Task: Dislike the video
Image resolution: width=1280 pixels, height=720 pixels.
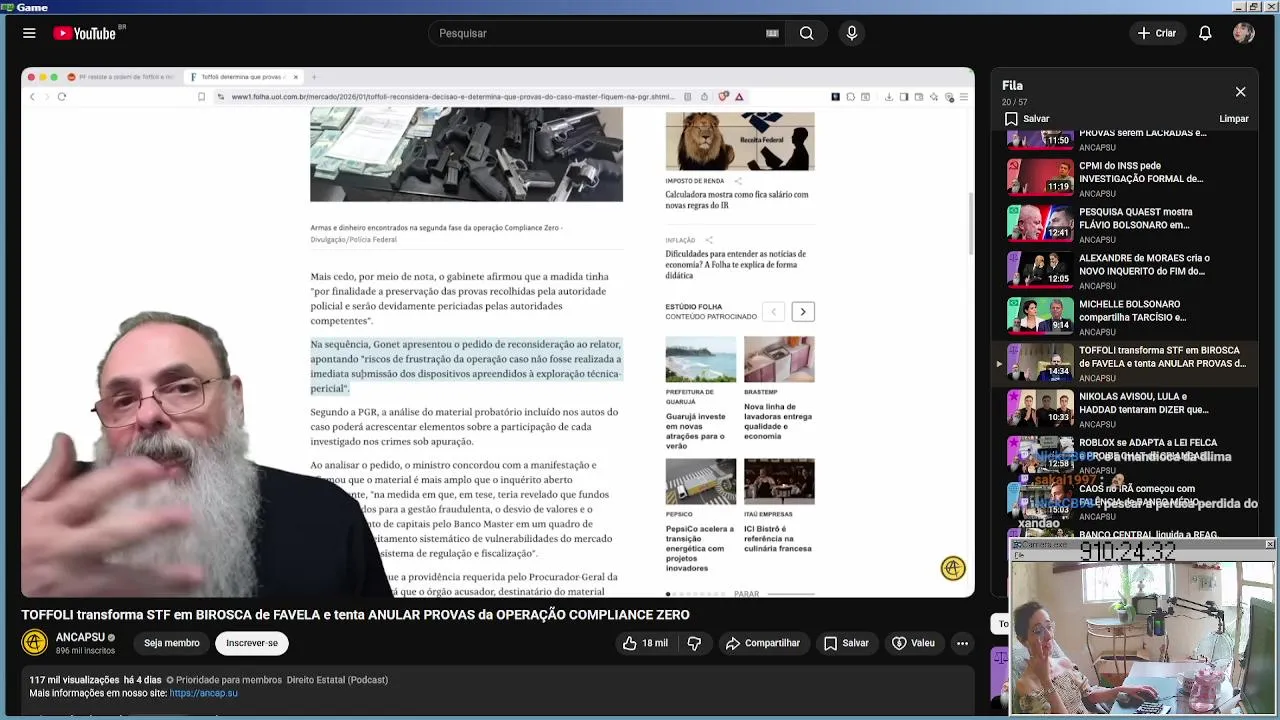Action: [694, 643]
